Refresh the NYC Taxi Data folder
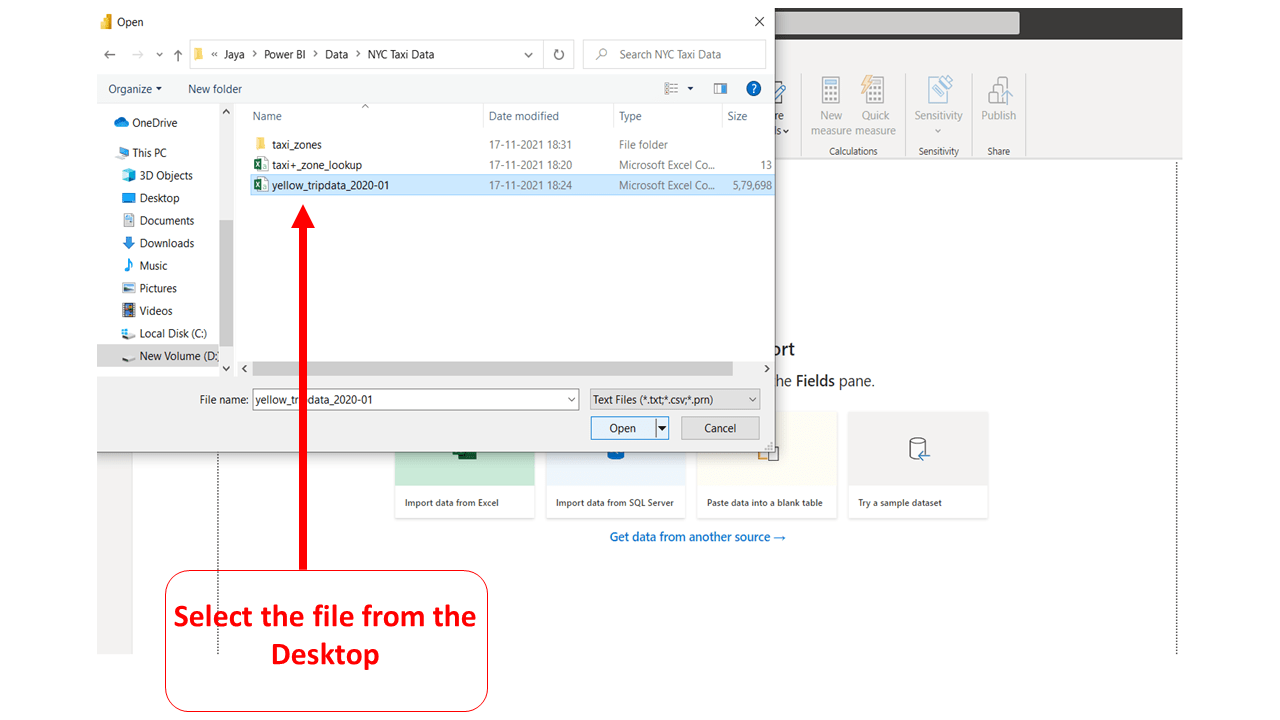This screenshot has width=1280, height=720. pyautogui.click(x=558, y=54)
